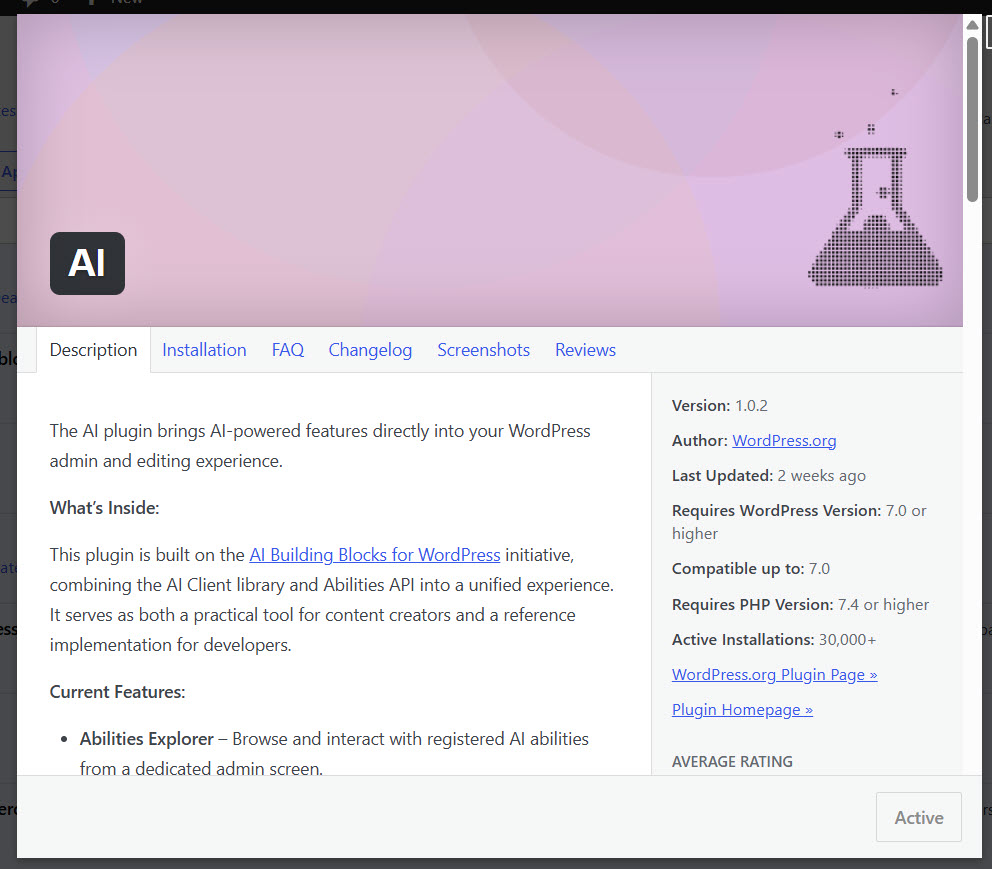Go to the Reviews tab
The image size is (992, 869).
pyautogui.click(x=585, y=350)
